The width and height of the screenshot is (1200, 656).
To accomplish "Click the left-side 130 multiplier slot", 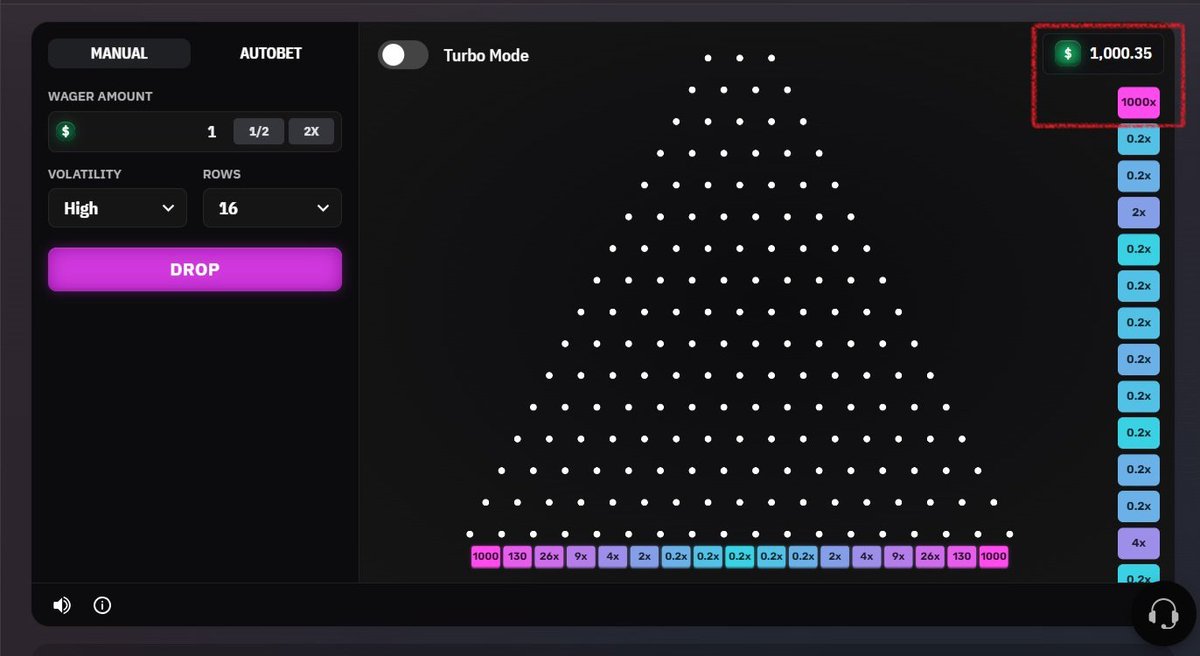I will click(x=517, y=557).
